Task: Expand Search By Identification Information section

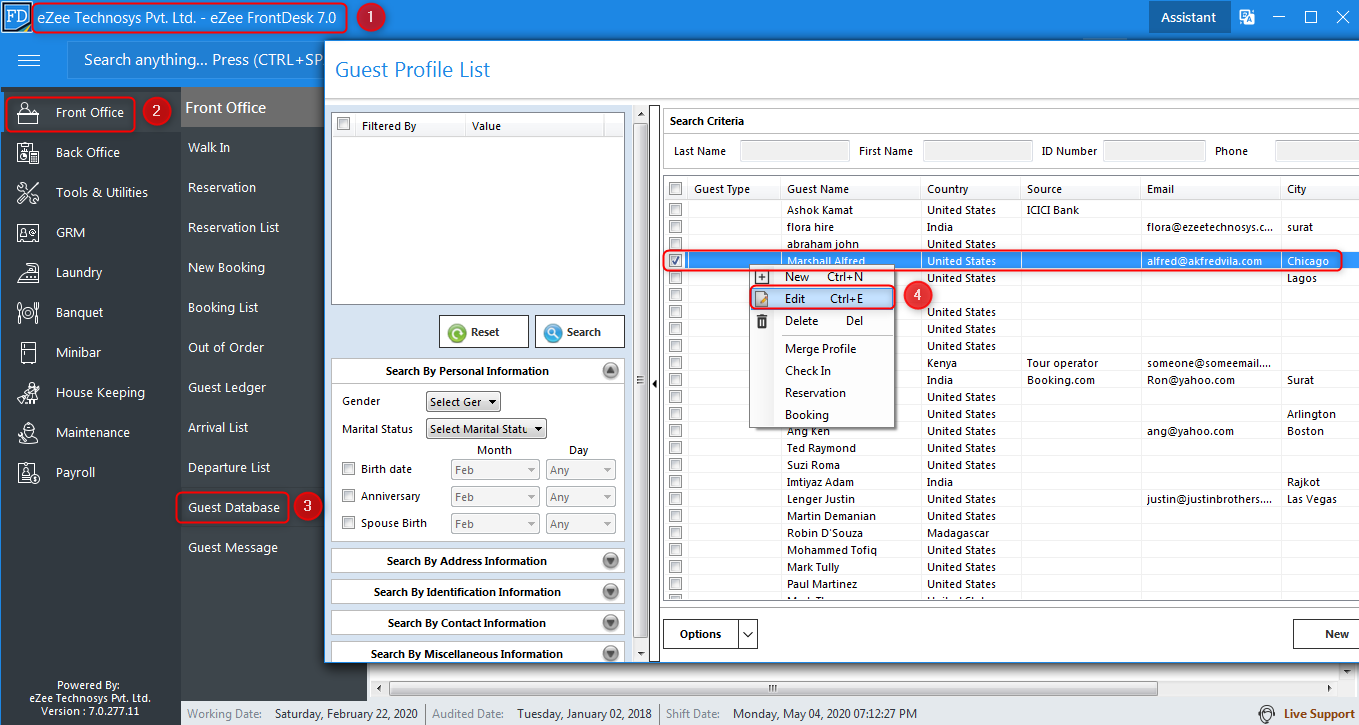Action: 611,592
